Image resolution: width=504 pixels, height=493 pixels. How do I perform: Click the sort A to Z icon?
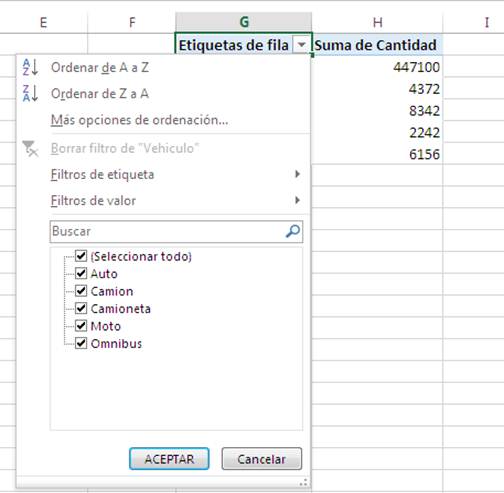point(30,67)
